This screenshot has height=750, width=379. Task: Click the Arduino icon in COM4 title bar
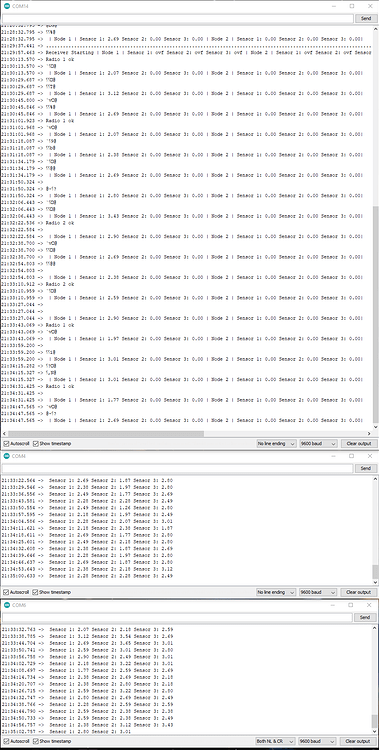[x=7, y=456]
